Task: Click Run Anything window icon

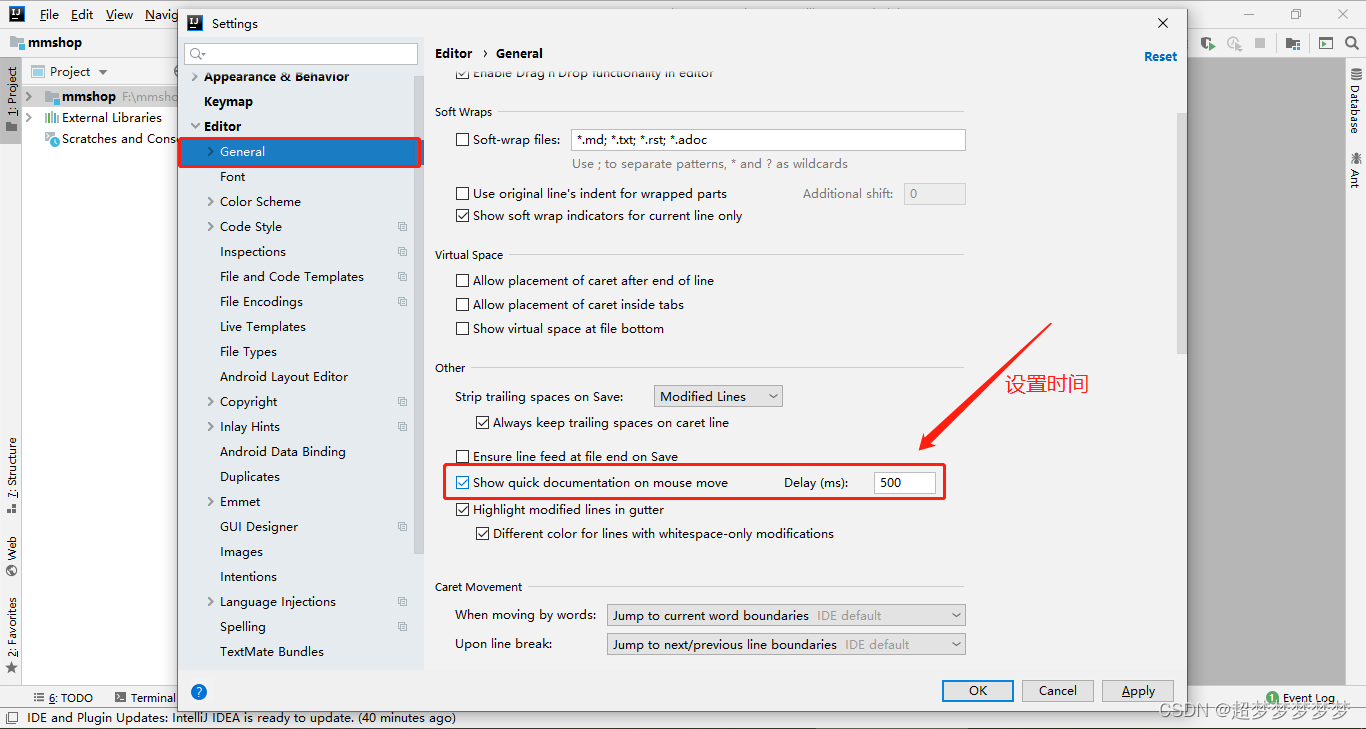Action: tap(1326, 43)
